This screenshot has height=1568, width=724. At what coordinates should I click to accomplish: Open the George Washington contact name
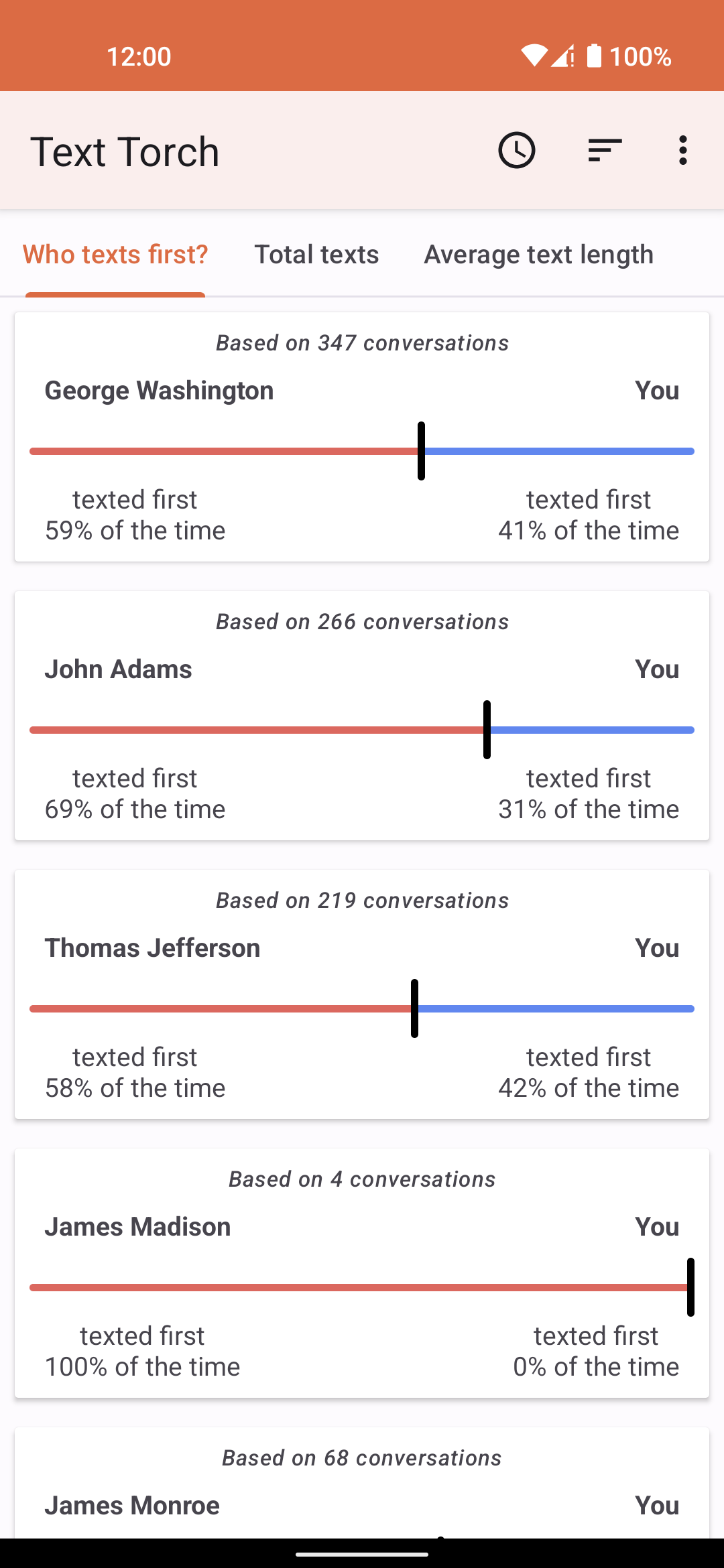tap(159, 391)
